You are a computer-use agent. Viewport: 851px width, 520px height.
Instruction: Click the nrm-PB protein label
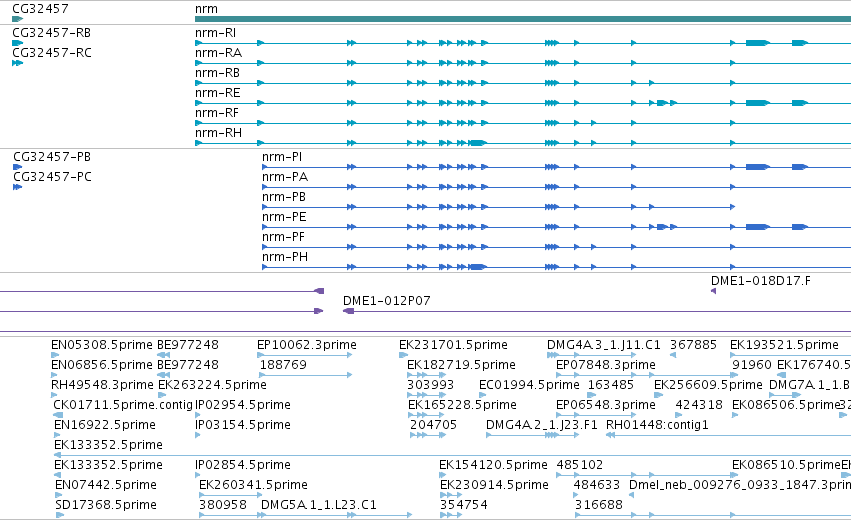pos(283,197)
